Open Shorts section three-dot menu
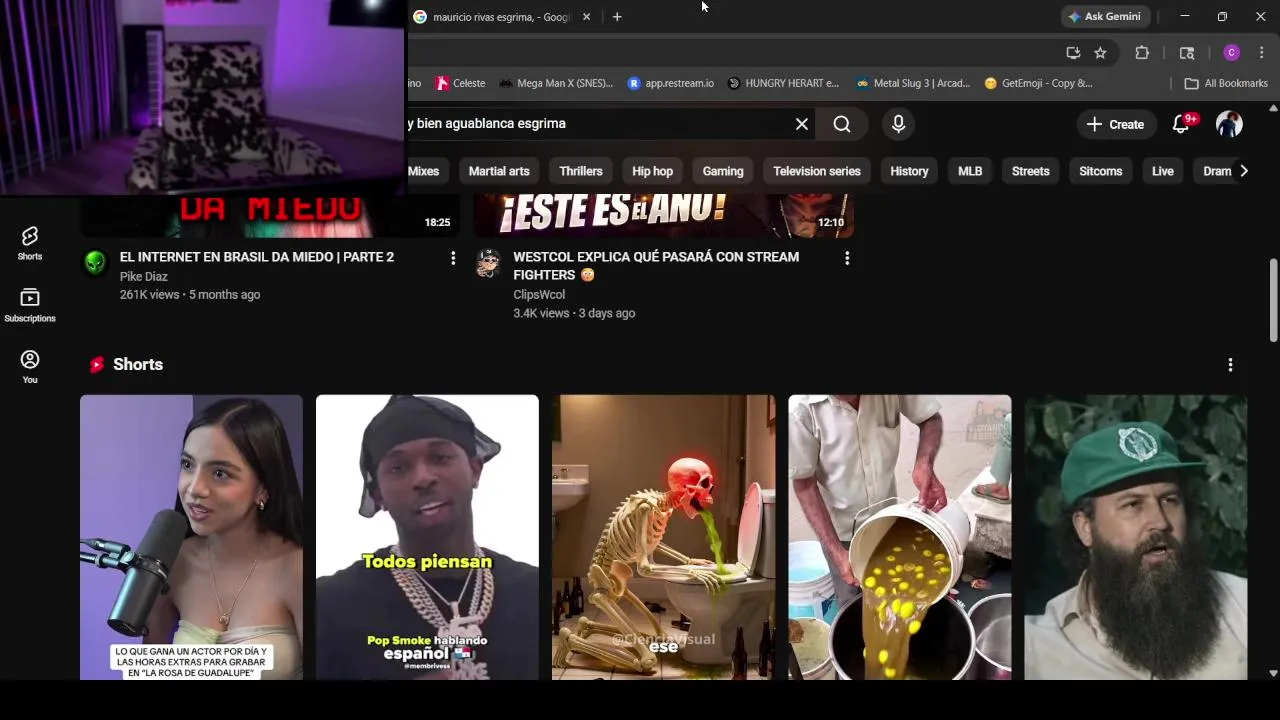 coord(1230,365)
